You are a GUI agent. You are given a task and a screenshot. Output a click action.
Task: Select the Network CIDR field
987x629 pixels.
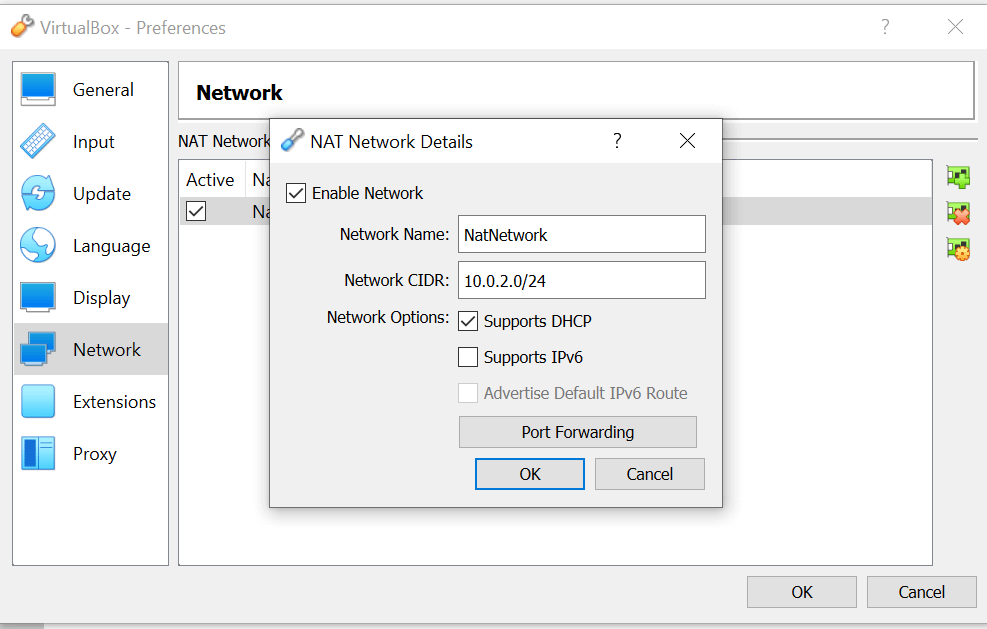pyautogui.click(x=581, y=280)
